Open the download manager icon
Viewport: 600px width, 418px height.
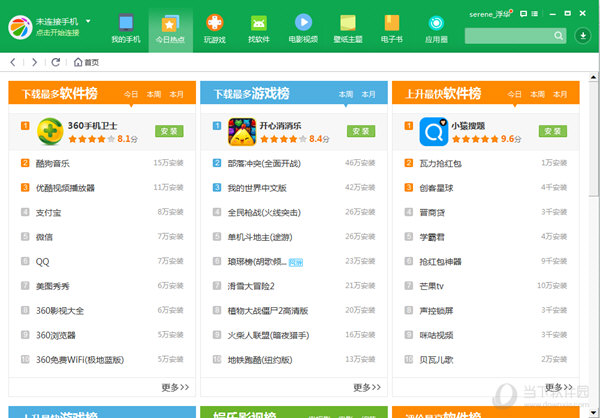coord(583,36)
